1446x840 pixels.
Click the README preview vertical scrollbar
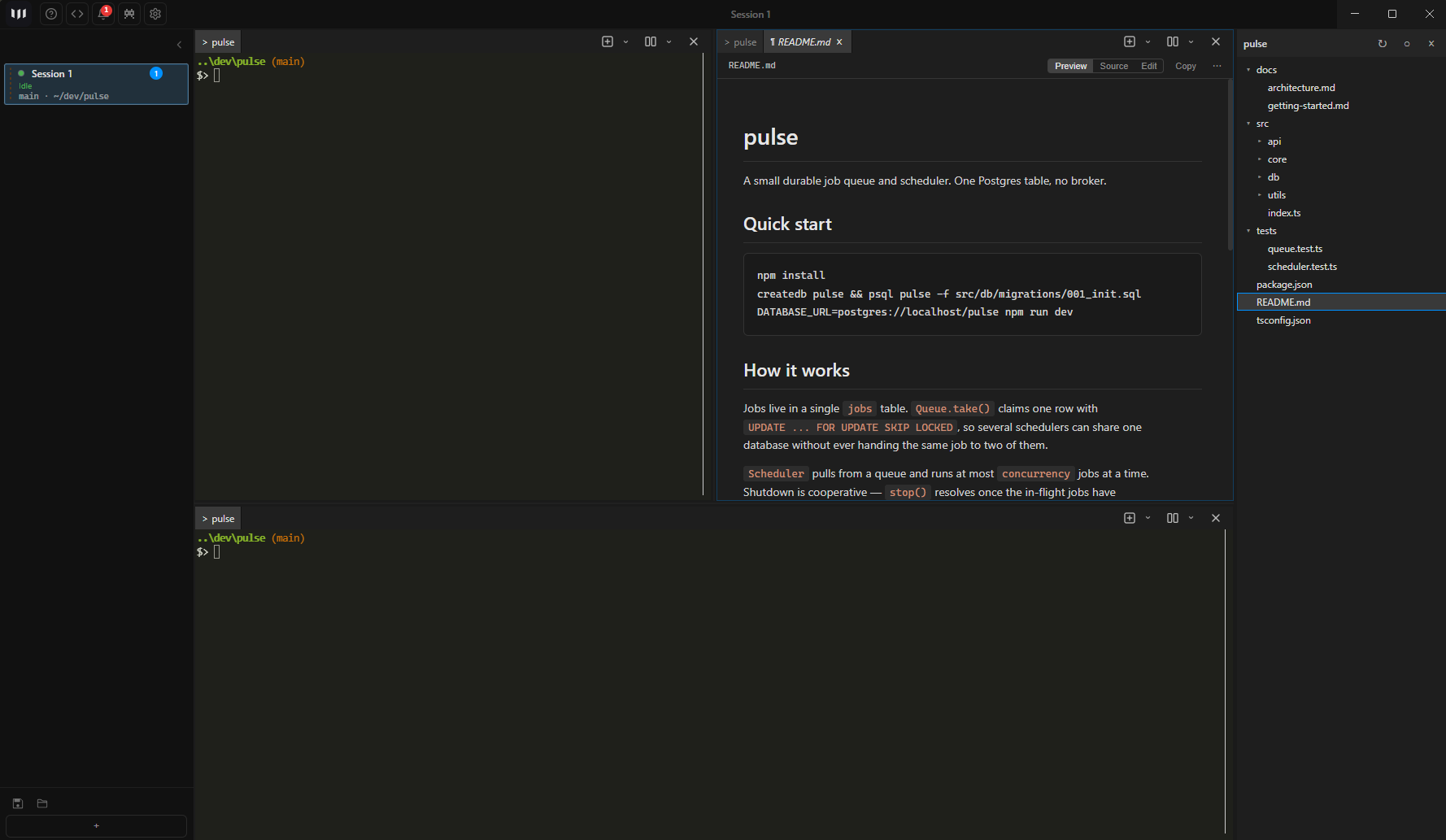coord(1230,165)
